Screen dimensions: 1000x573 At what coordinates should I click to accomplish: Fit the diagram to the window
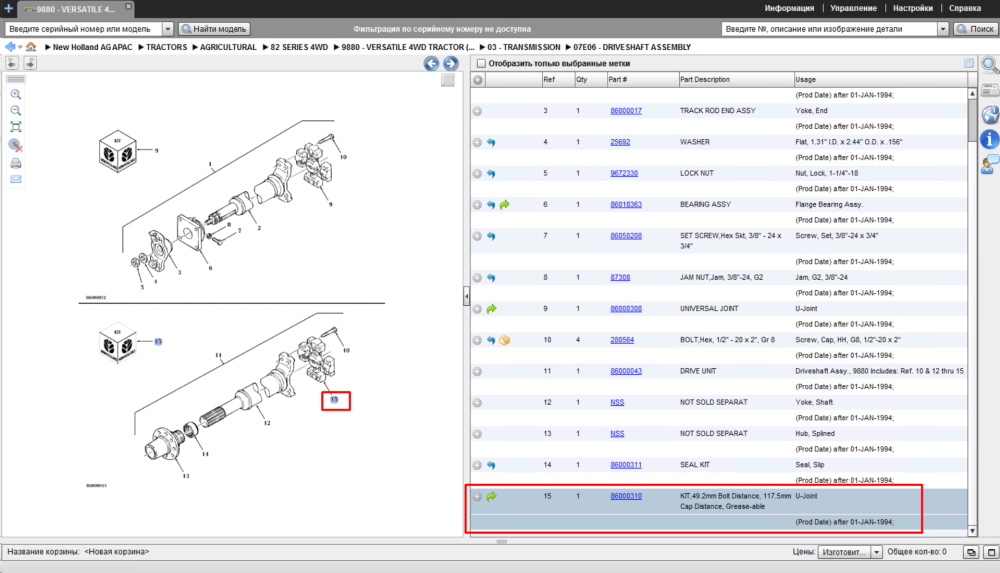click(x=16, y=127)
